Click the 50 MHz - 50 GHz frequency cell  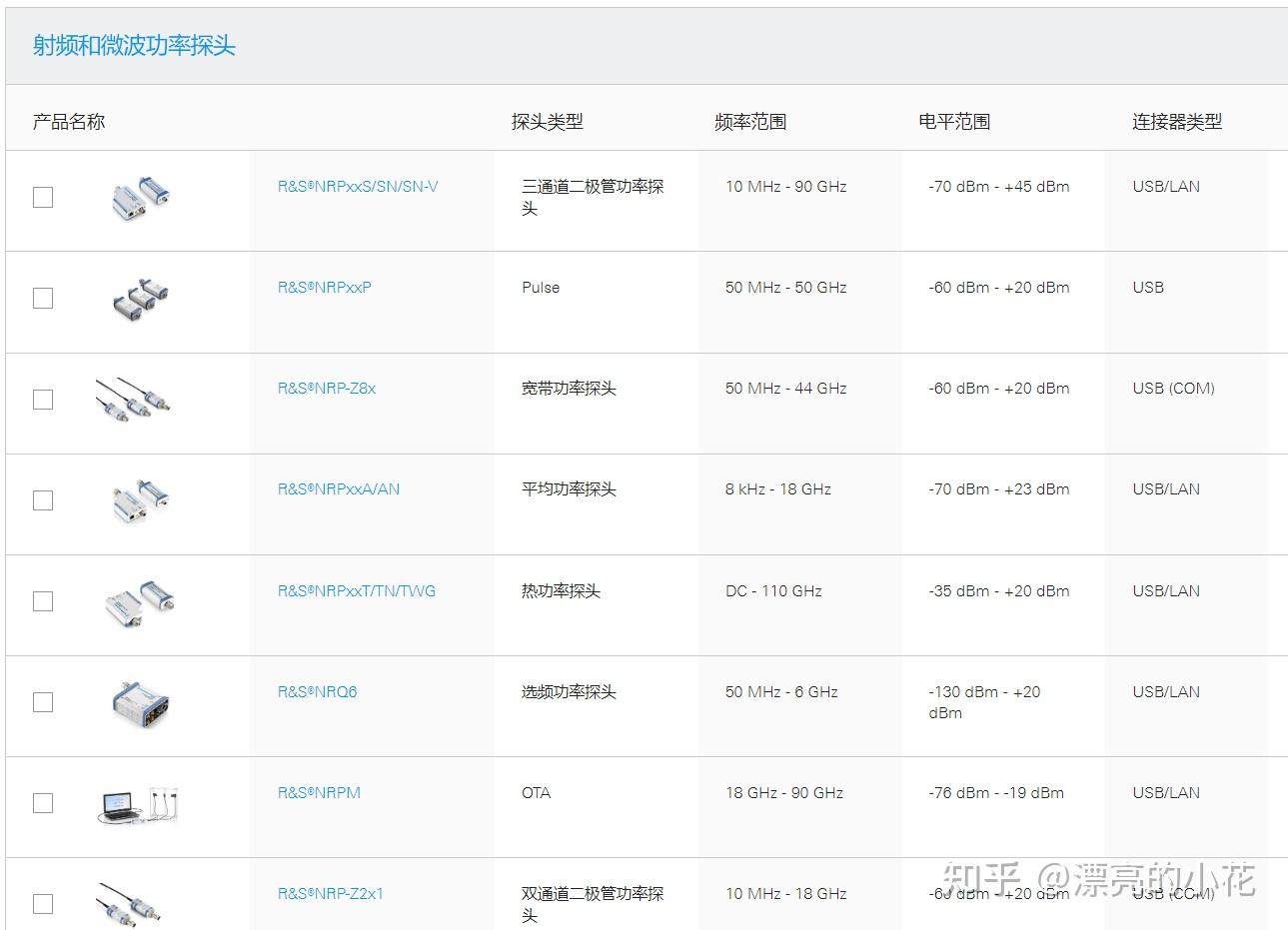click(786, 288)
